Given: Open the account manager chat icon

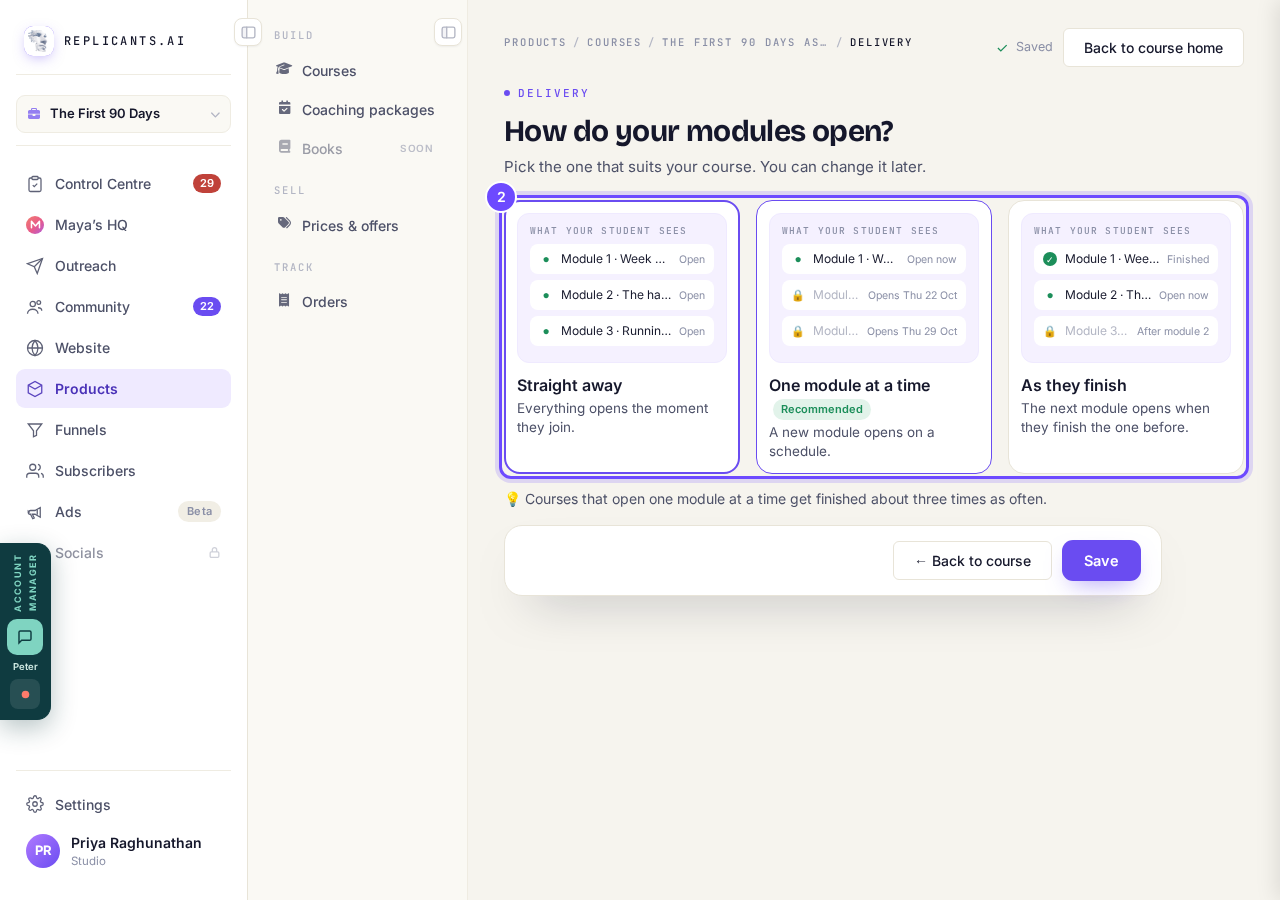Looking at the screenshot, I should pos(25,637).
